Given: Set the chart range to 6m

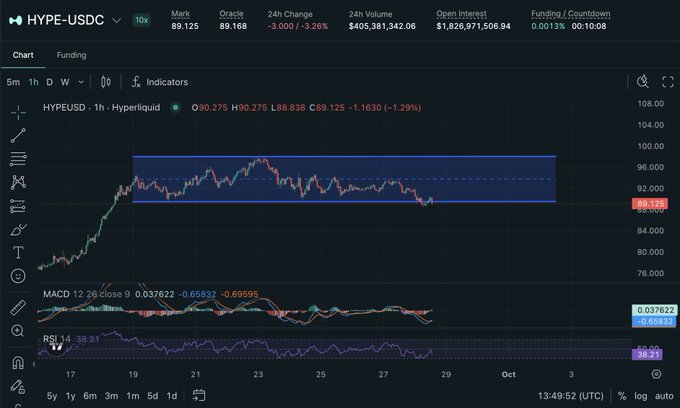Looking at the screenshot, I should (90, 396).
